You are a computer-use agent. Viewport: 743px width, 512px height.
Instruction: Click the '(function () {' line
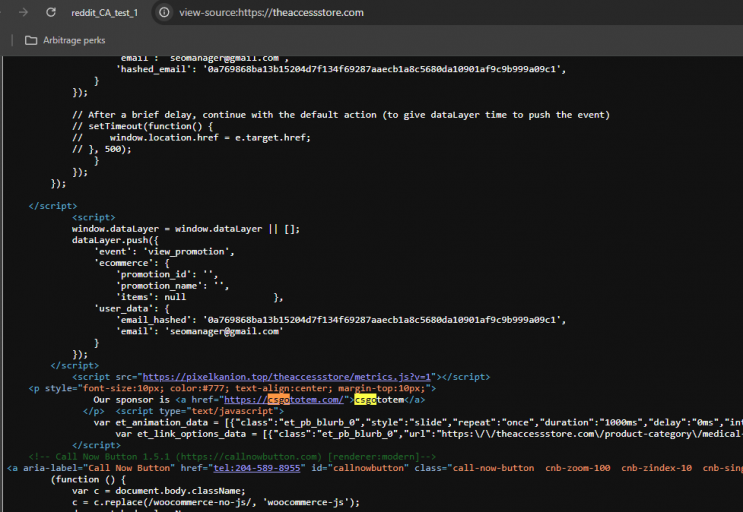tap(88, 479)
